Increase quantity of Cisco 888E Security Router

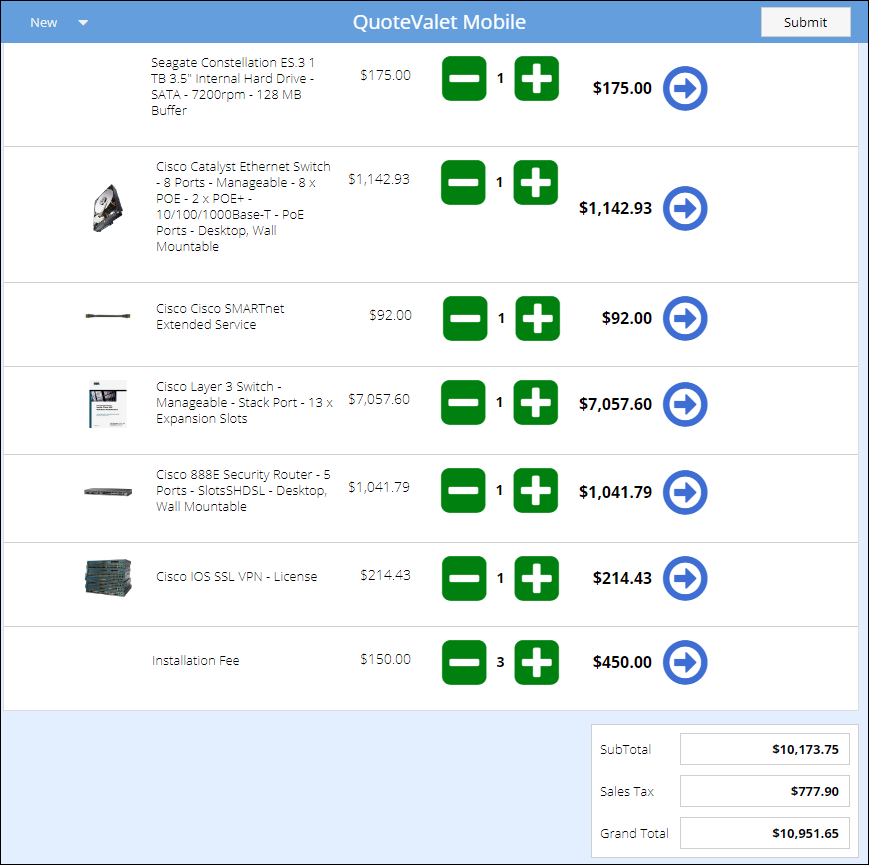pos(537,491)
